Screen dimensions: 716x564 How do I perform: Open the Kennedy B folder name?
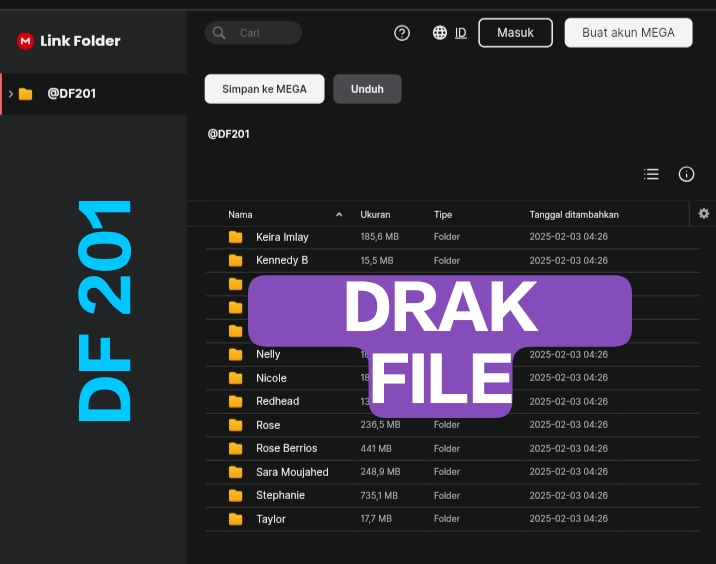point(282,260)
